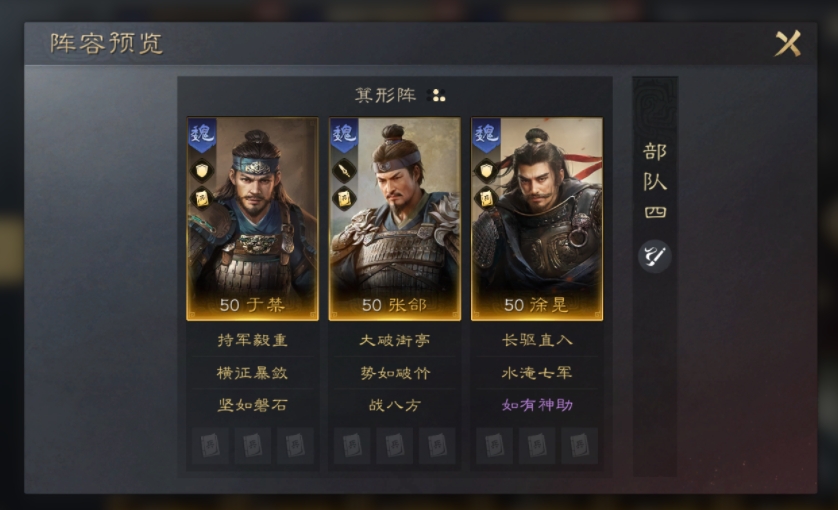838x510 pixels.
Task: Open the 张郃 general portrait card
Action: click(394, 219)
